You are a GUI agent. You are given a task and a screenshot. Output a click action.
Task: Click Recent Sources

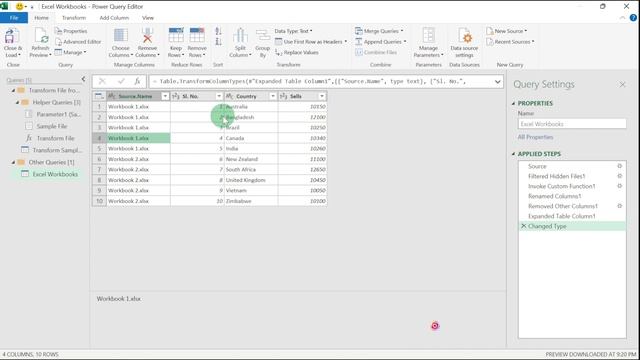pos(510,42)
